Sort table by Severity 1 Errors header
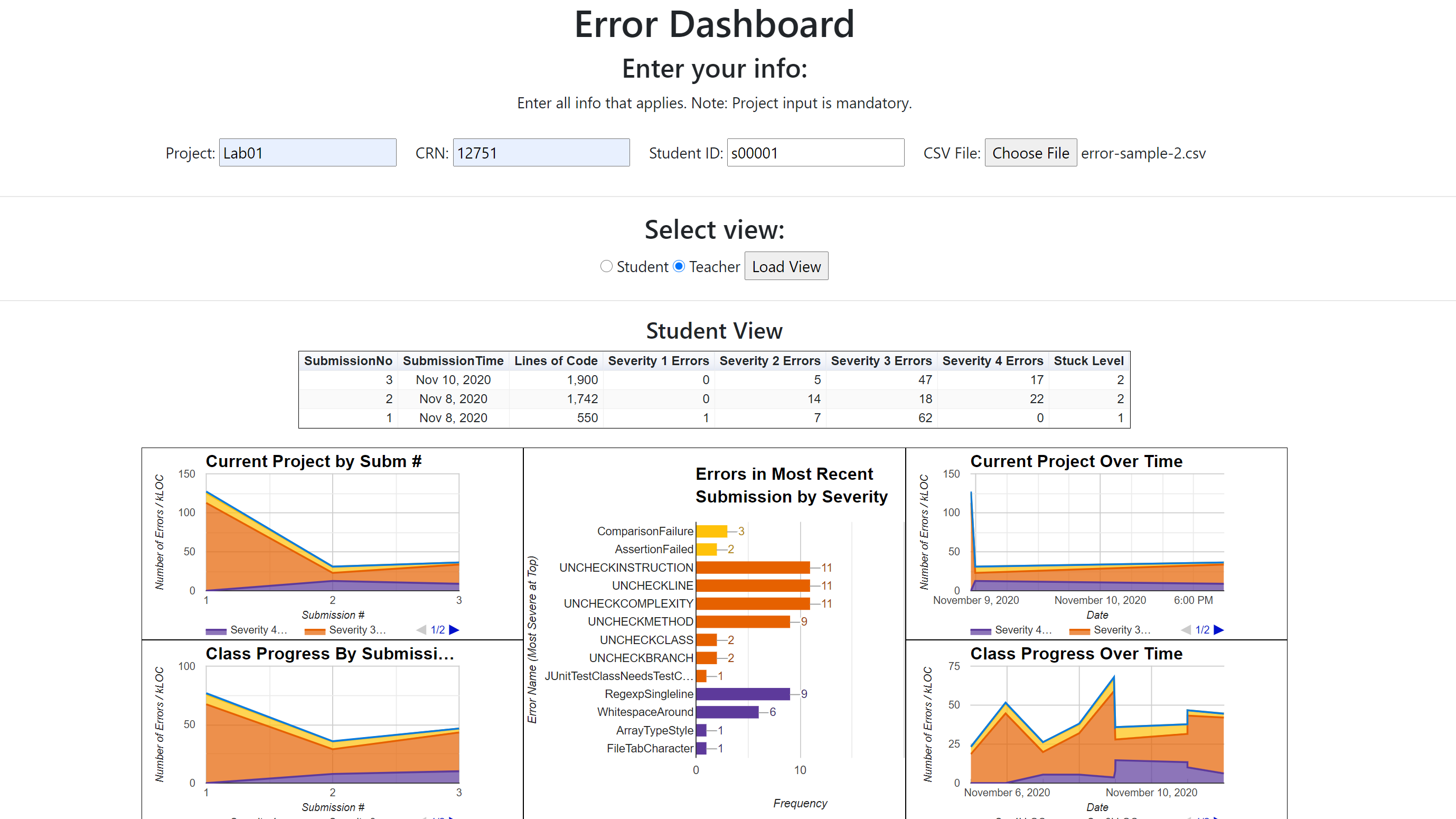Viewport: 1456px width, 819px height. [x=658, y=361]
